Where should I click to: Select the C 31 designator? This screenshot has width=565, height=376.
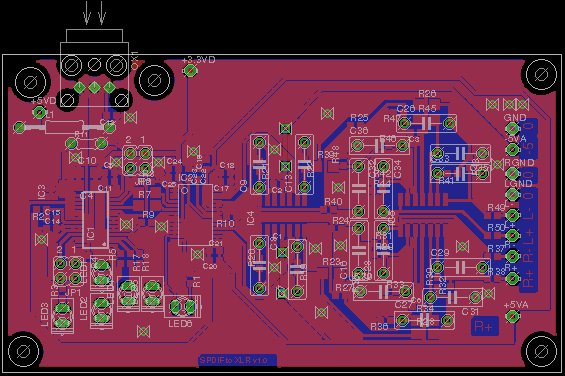pyautogui.click(x=470, y=312)
